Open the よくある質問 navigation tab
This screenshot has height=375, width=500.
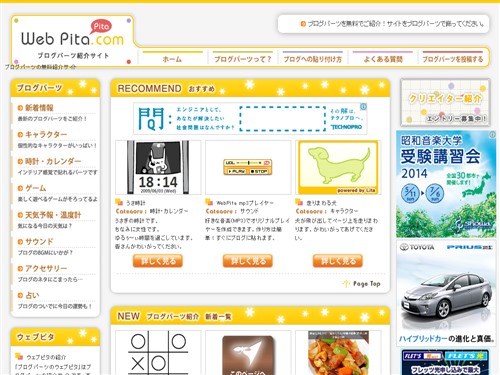(x=383, y=59)
